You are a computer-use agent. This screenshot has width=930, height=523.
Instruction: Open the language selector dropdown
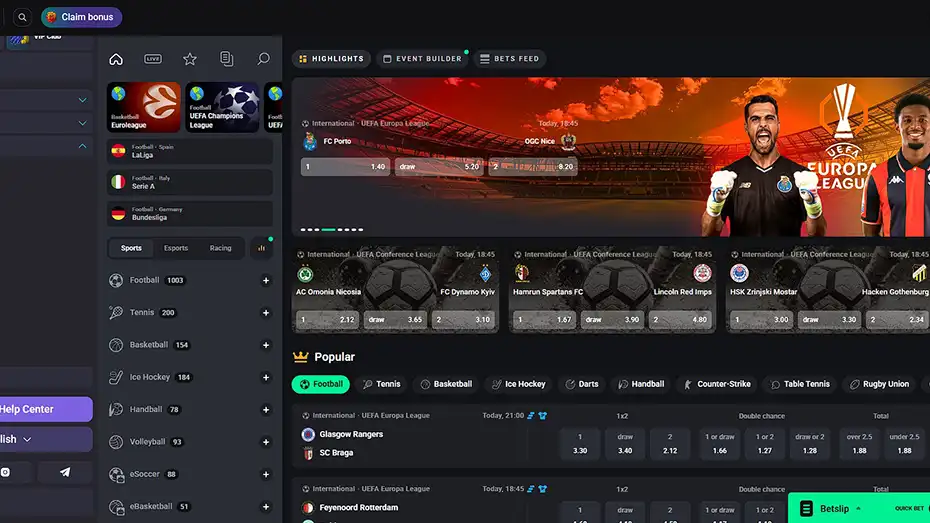tap(46, 439)
